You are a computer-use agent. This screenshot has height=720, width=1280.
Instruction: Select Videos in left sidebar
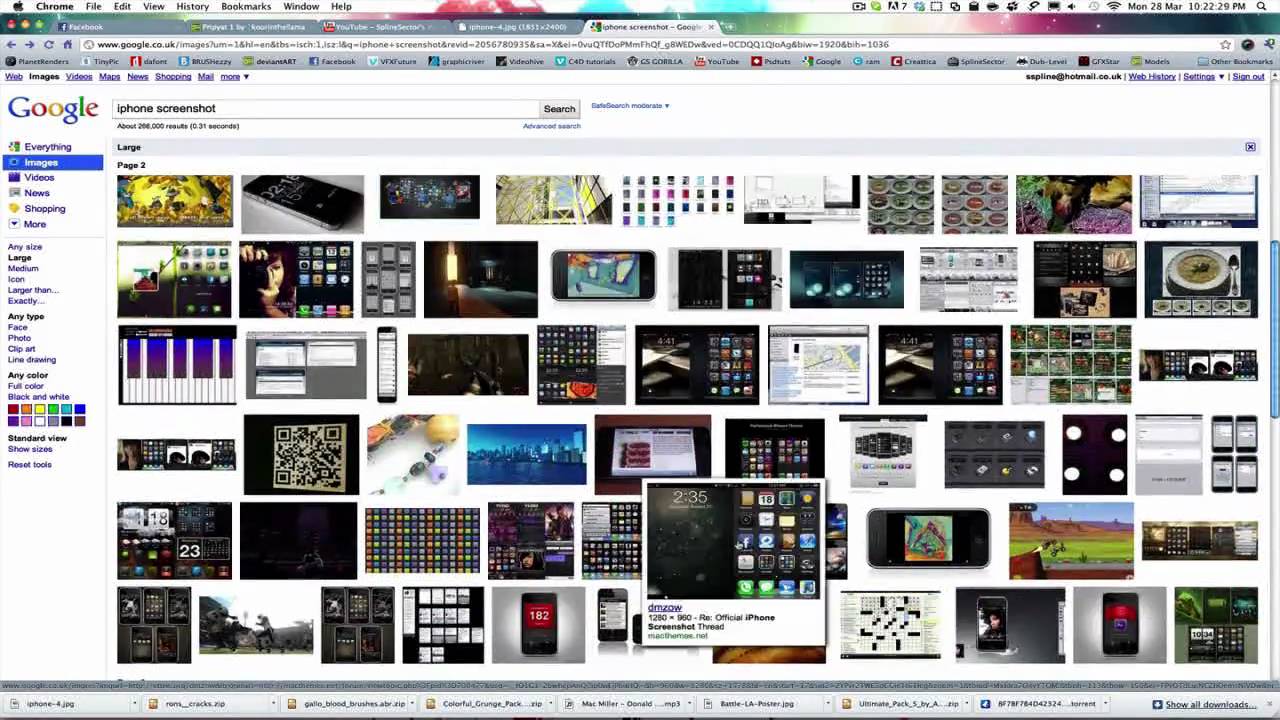coord(39,178)
